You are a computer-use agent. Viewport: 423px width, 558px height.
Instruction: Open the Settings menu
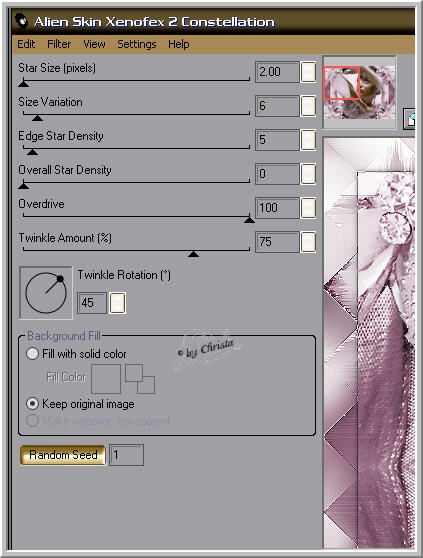point(137,44)
